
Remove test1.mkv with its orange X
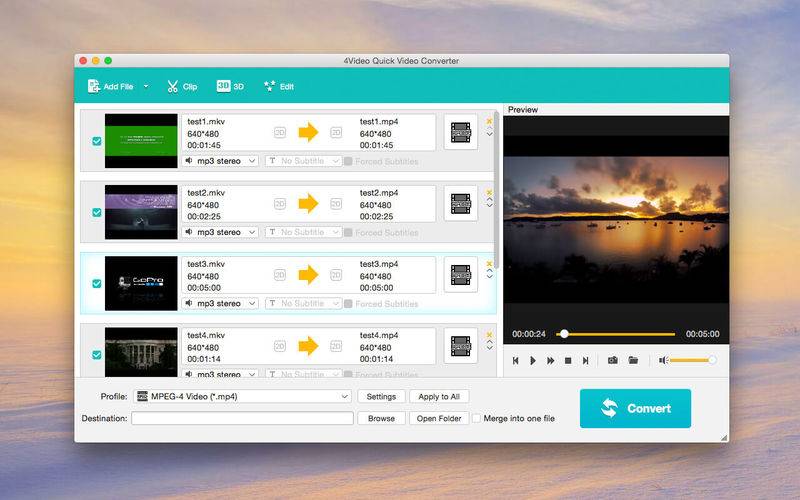489,121
